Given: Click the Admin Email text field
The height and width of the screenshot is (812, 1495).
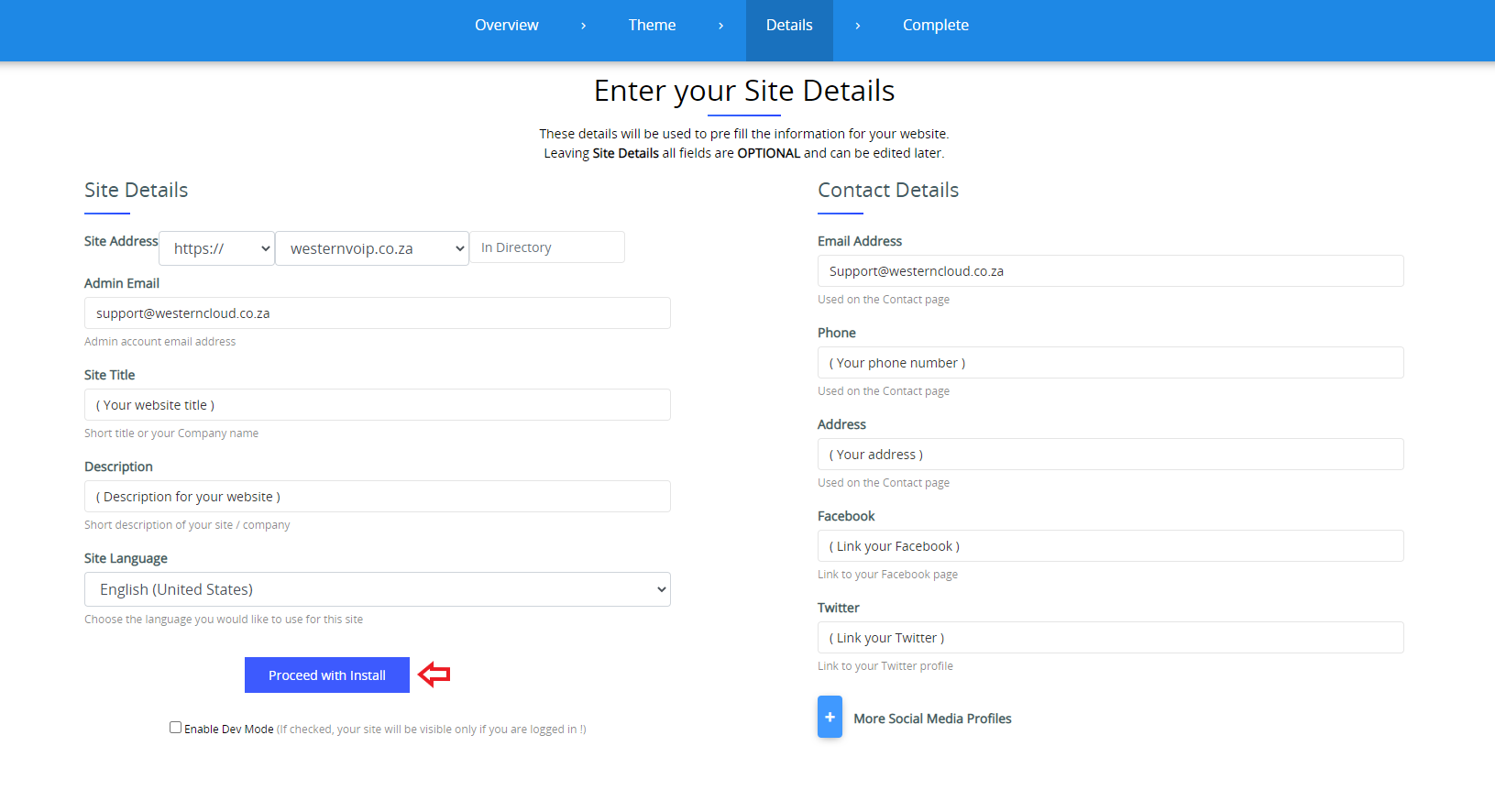Looking at the screenshot, I should point(377,313).
